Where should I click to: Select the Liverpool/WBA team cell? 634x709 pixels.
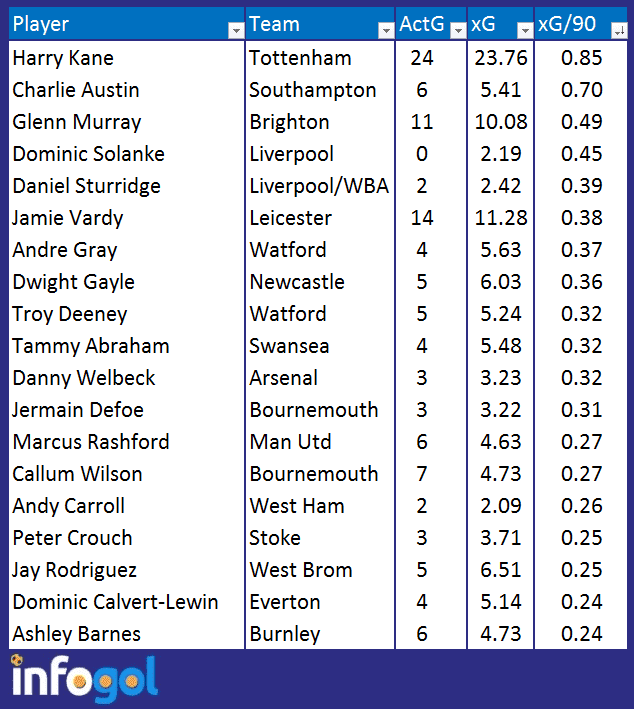click(x=320, y=186)
